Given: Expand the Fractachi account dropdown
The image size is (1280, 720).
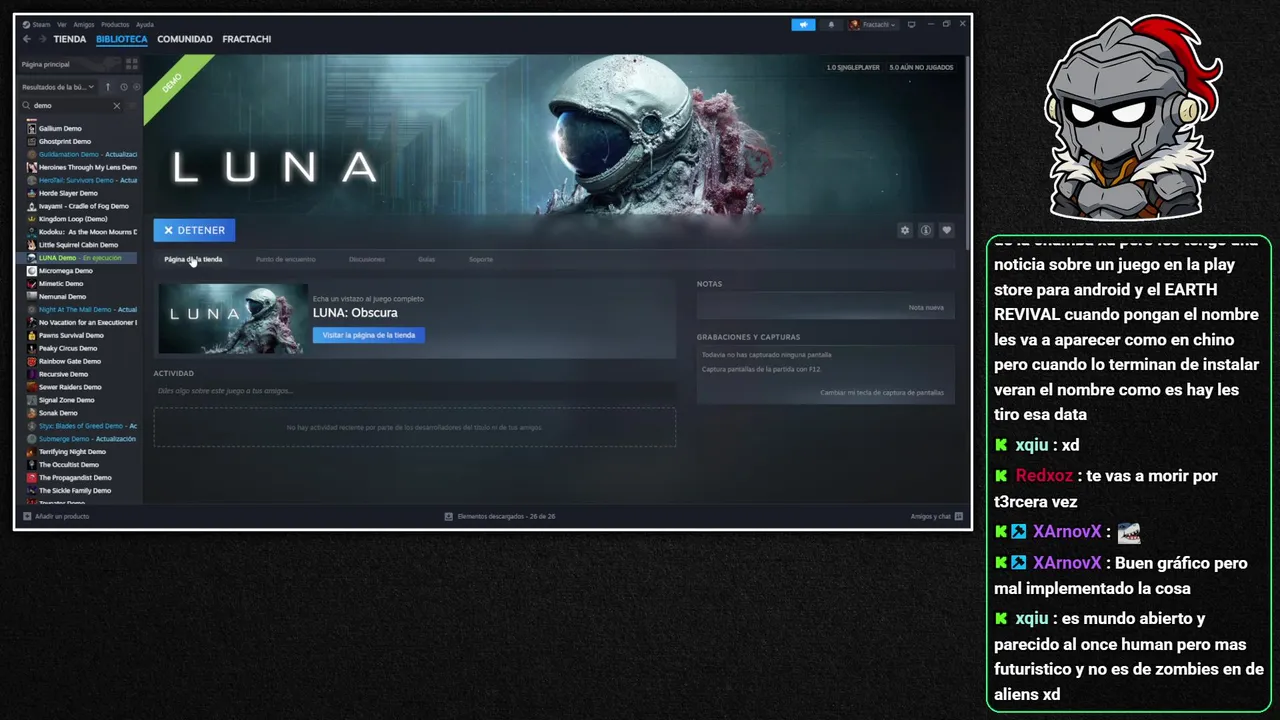Looking at the screenshot, I should click(x=873, y=24).
